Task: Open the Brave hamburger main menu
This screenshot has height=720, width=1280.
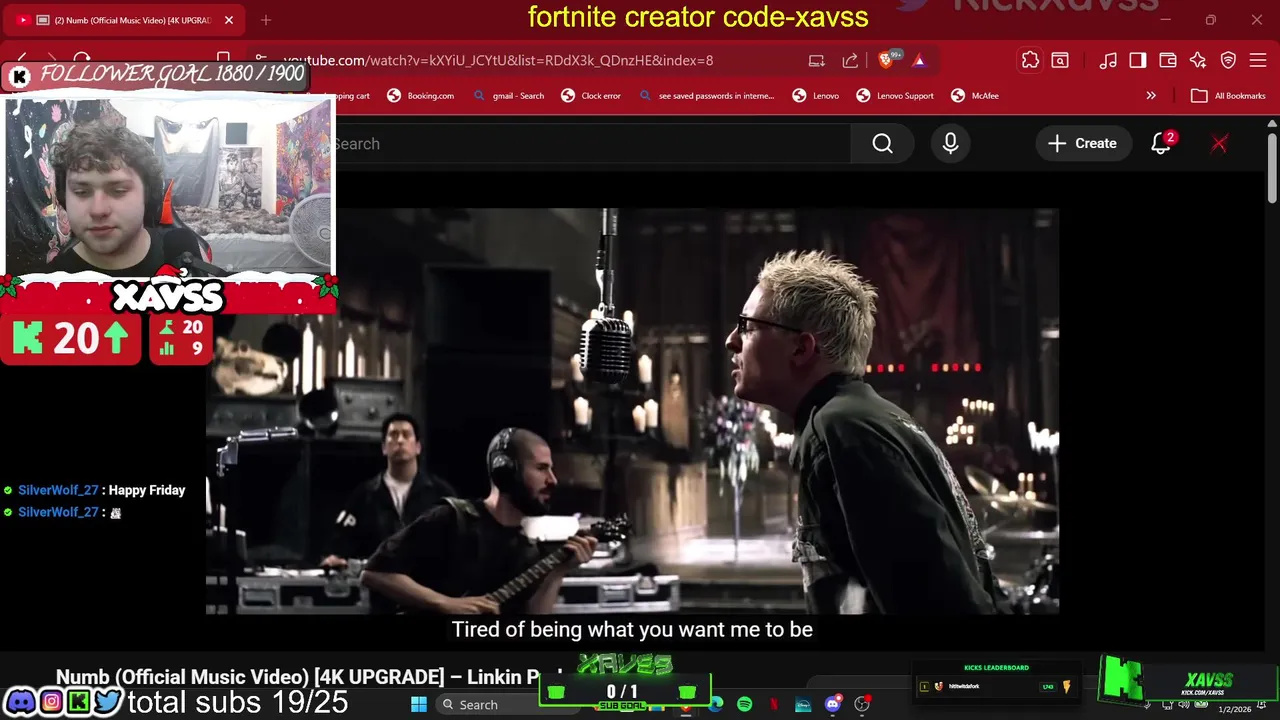Action: [1259, 60]
